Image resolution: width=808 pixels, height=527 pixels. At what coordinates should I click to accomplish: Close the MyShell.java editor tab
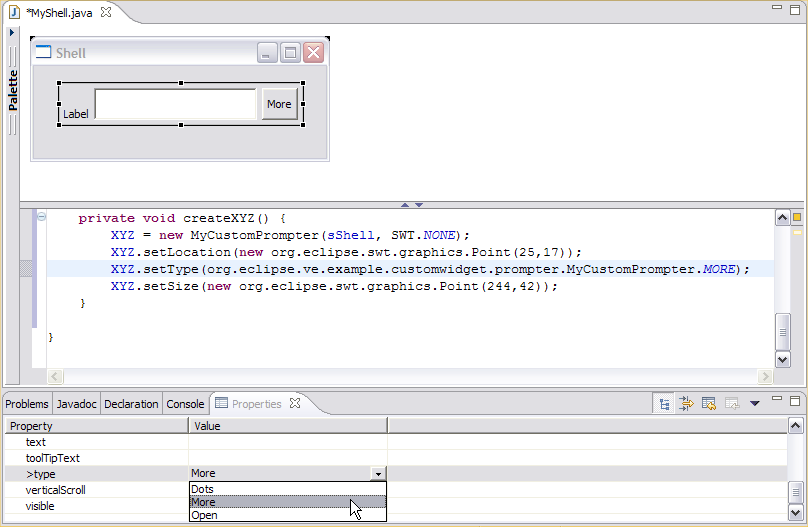click(106, 12)
